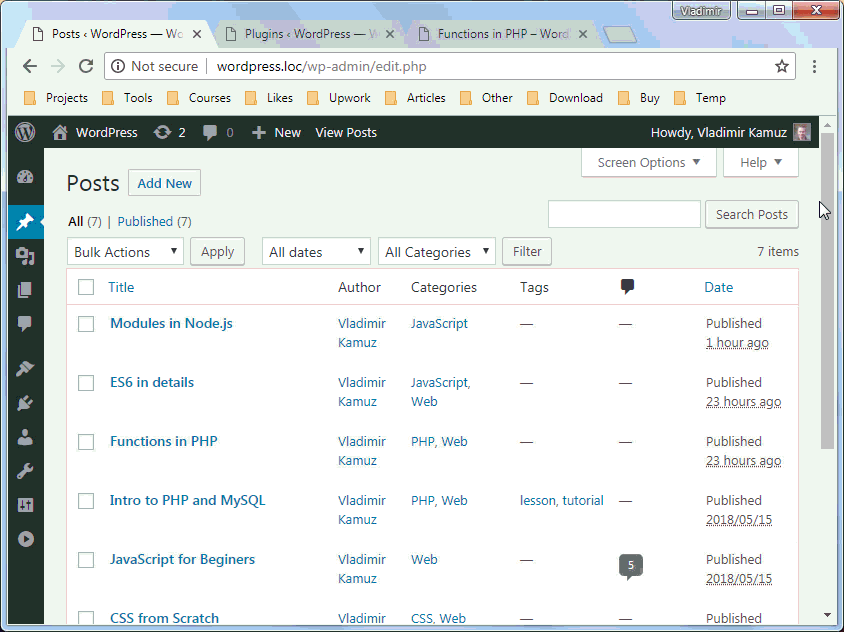This screenshot has width=844, height=632.
Task: Open the Settings sliders sidebar icon
Action: coord(25,505)
